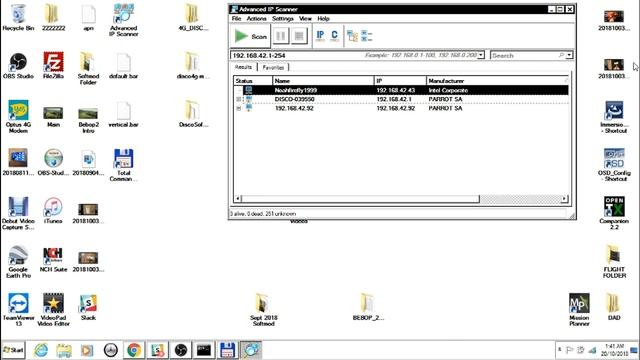Viewport: 640px width, 360px height.
Task: Select the FileZilla desktop icon
Action: pyautogui.click(x=53, y=65)
